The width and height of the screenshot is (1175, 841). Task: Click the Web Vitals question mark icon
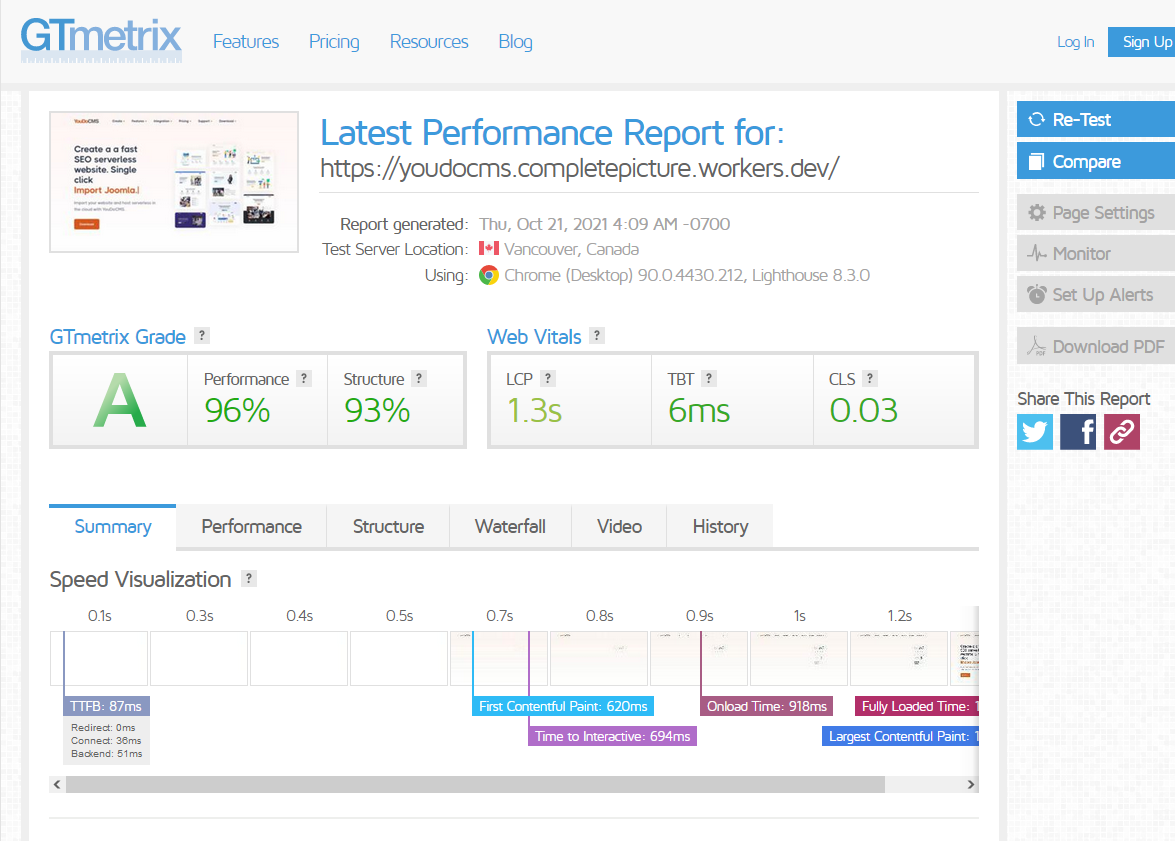(596, 335)
